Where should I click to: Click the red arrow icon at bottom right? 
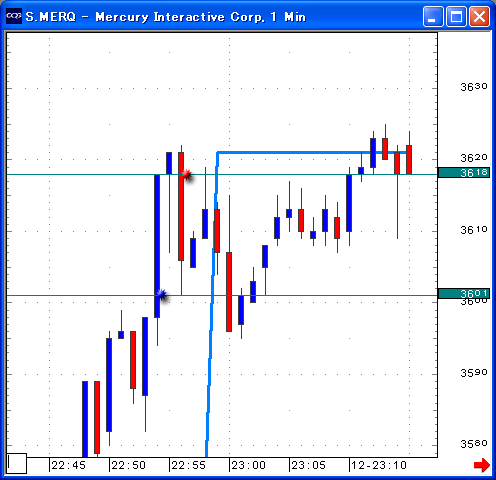tap(482, 465)
